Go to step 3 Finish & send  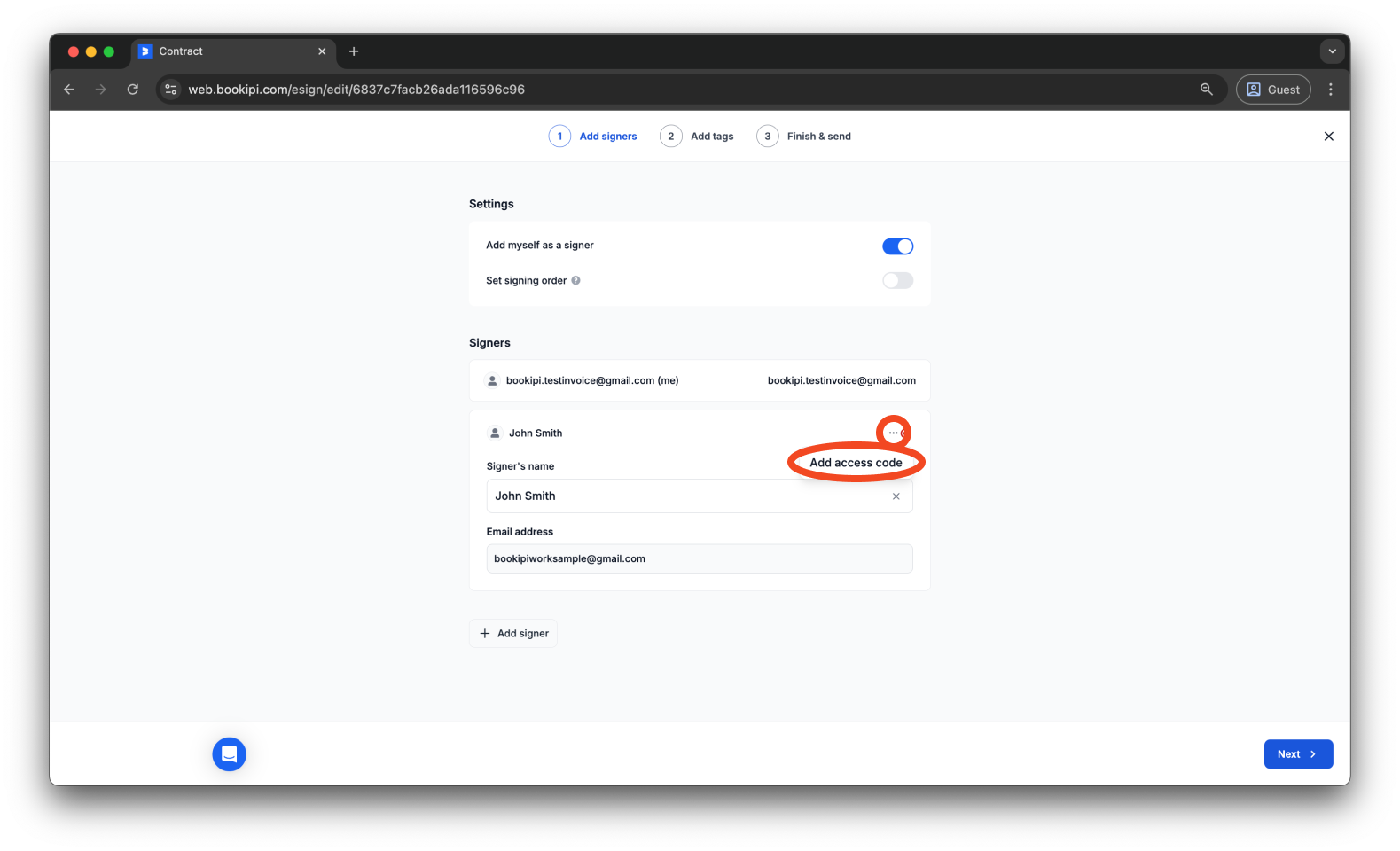click(803, 137)
